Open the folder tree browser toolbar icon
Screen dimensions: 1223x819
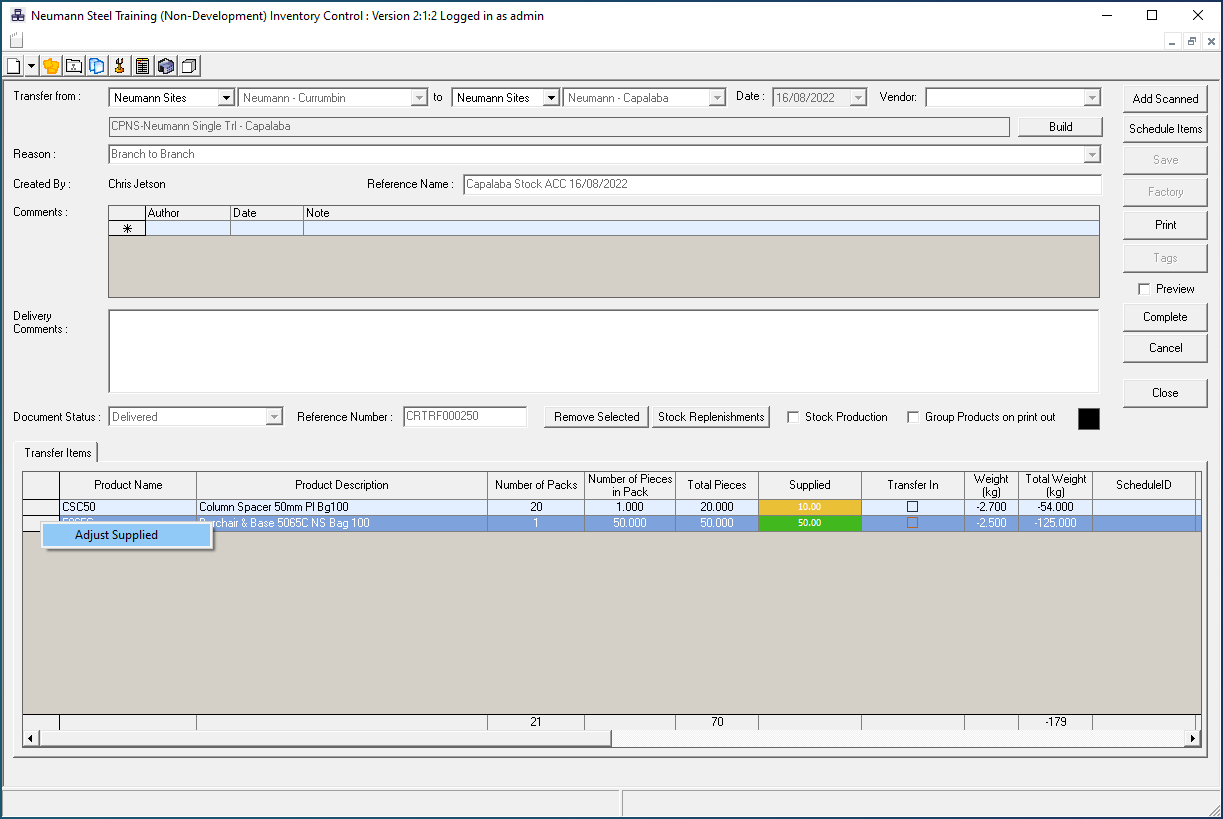pyautogui.click(x=74, y=66)
